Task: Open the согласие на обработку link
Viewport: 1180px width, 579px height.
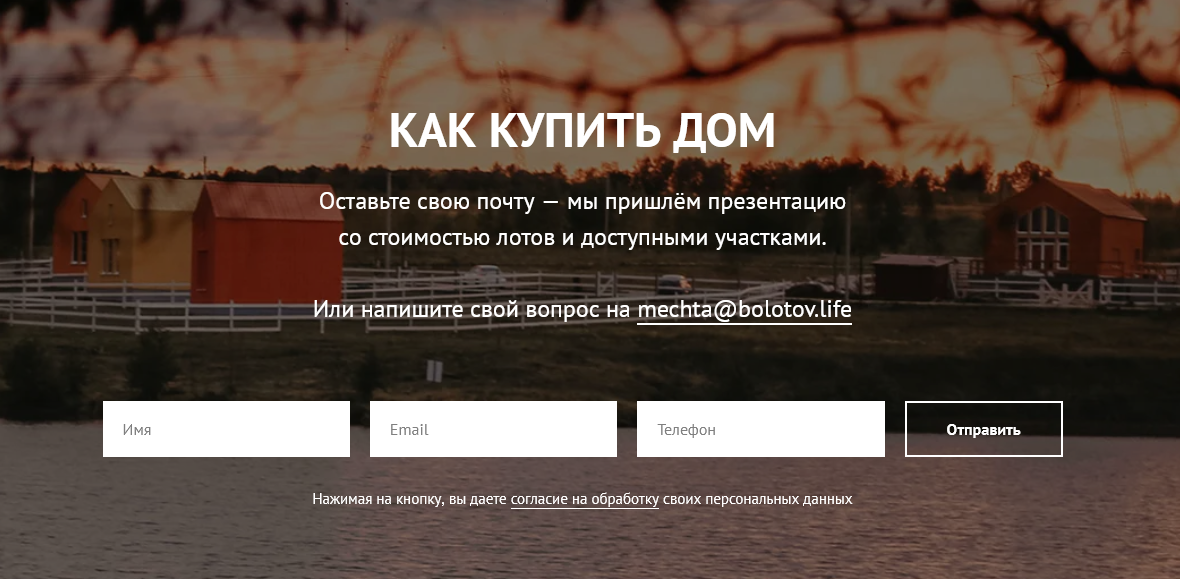Action: [585, 499]
